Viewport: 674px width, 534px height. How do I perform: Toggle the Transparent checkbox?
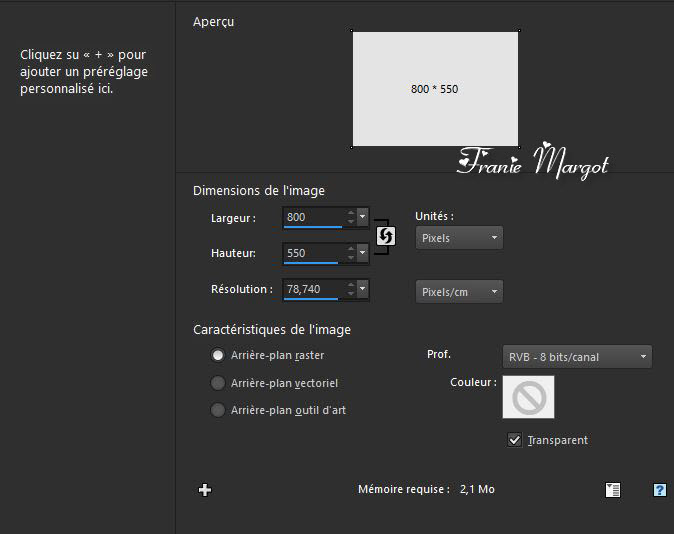pyautogui.click(x=515, y=440)
